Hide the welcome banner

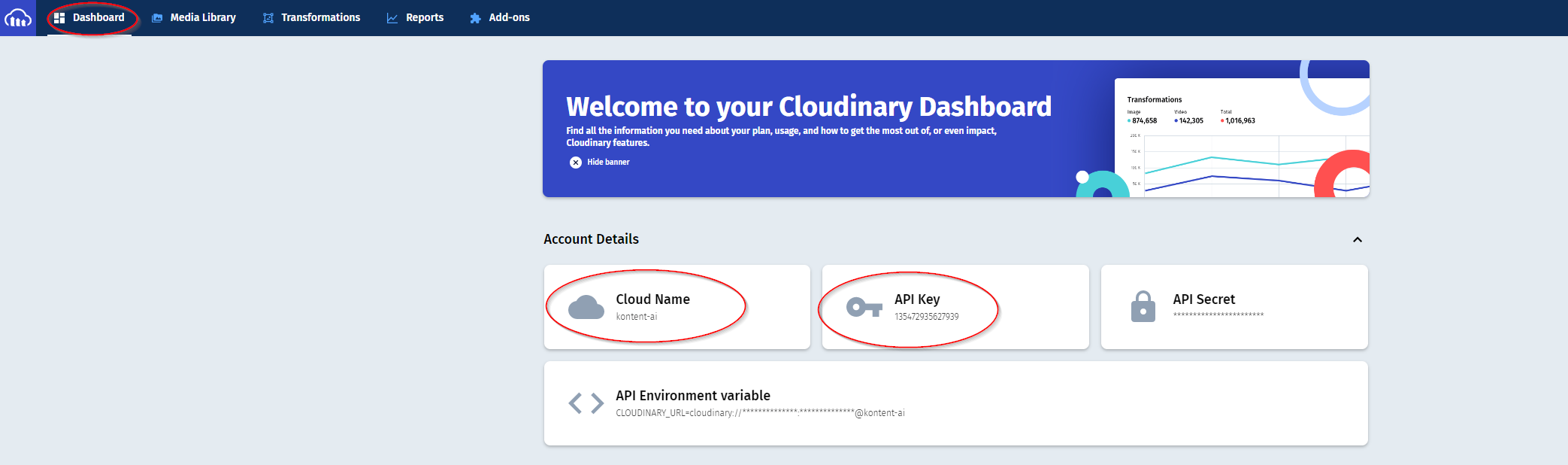pos(600,162)
